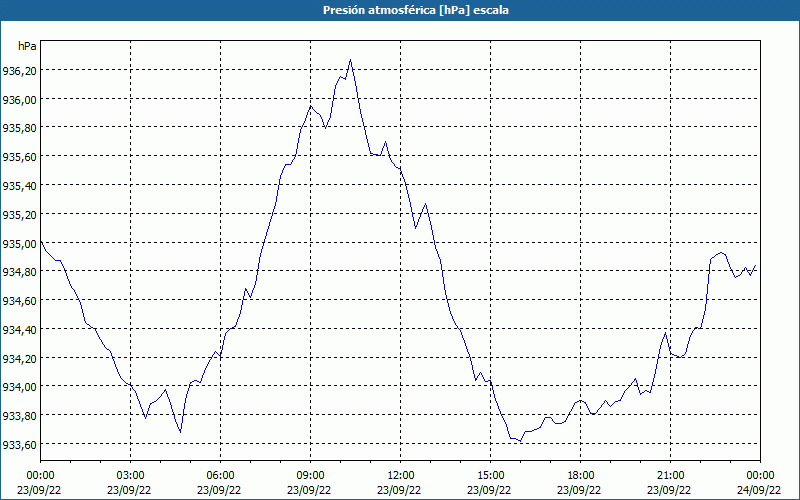Click the 00:00 time label above 23/09/22
The width and height of the screenshot is (800, 500).
coord(40,476)
